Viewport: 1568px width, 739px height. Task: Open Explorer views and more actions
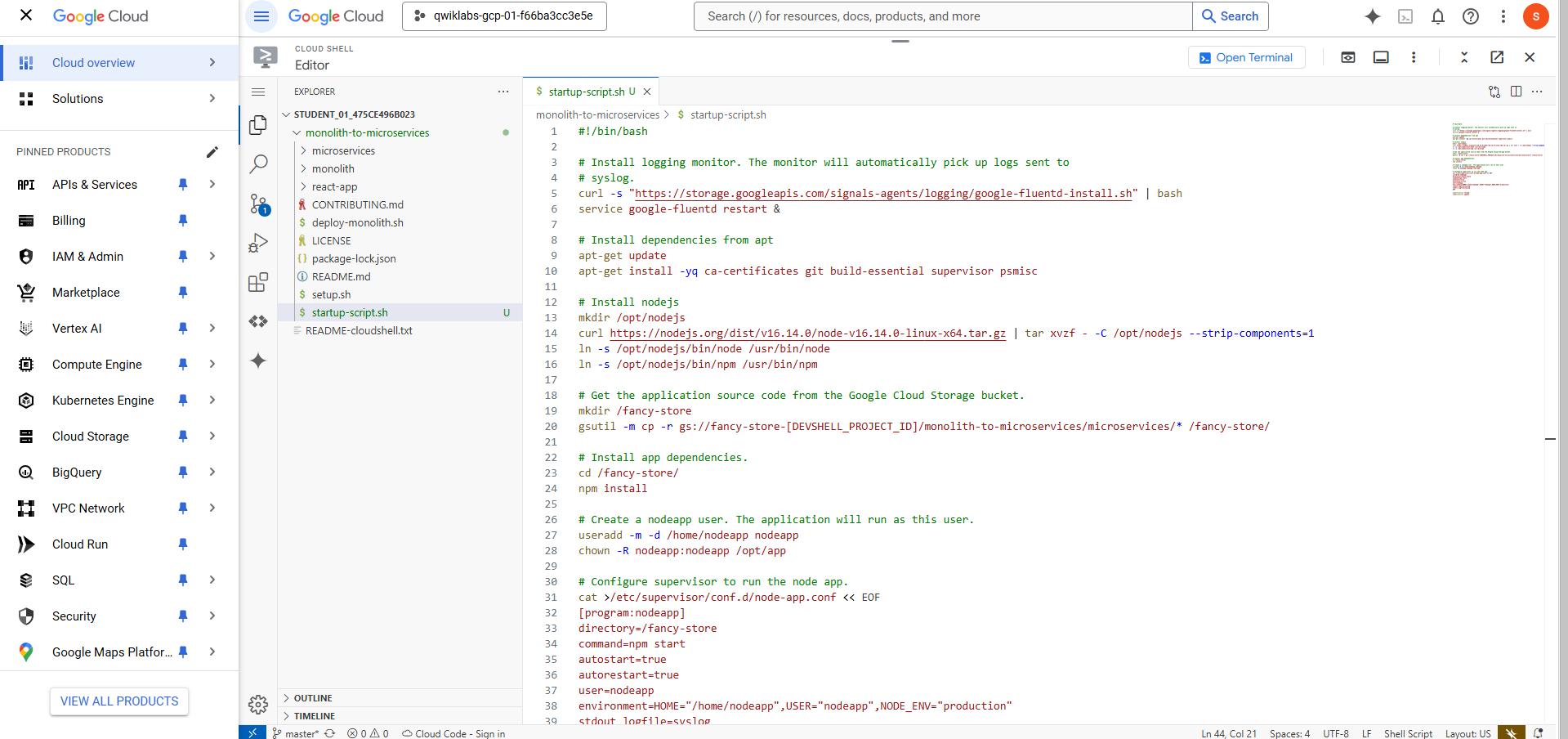point(503,92)
